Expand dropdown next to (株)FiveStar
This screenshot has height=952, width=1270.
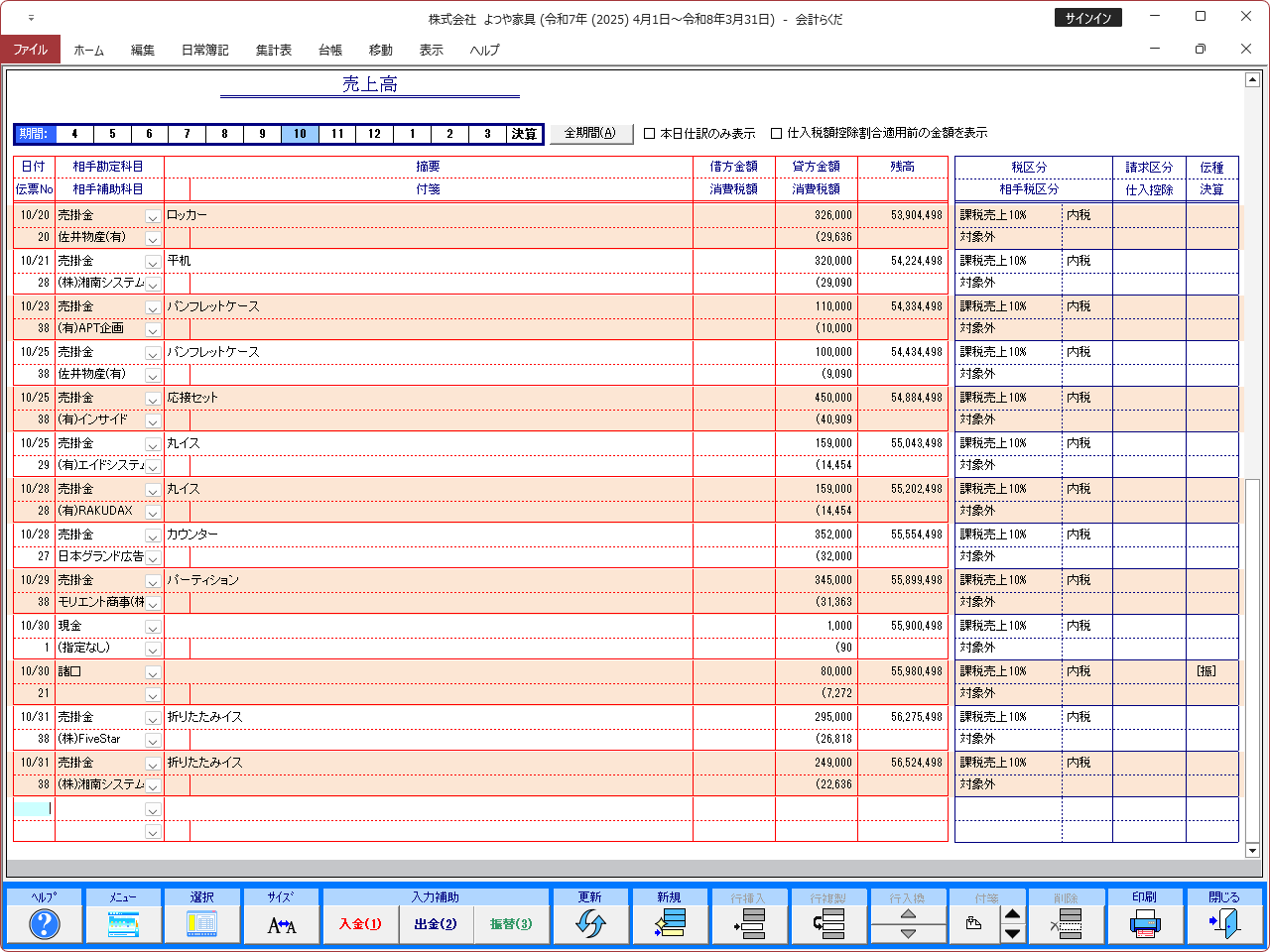click(x=153, y=741)
